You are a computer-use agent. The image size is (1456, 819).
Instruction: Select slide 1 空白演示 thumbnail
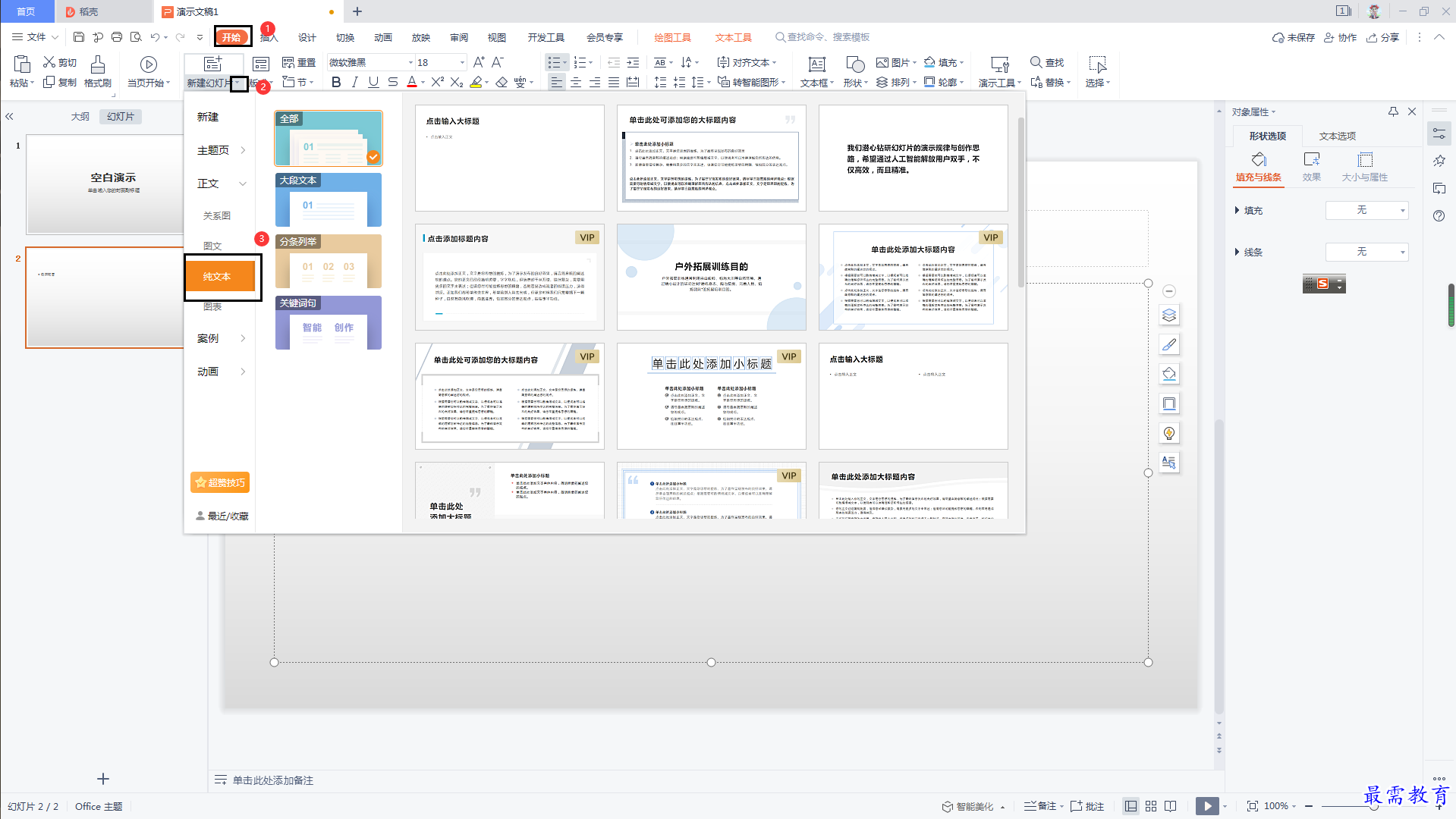click(105, 184)
